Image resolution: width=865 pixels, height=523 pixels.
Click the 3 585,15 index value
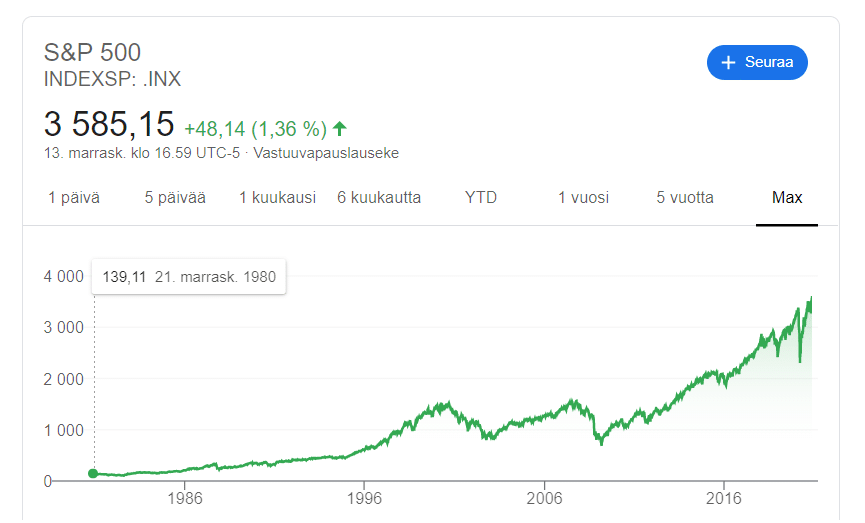click(x=109, y=124)
